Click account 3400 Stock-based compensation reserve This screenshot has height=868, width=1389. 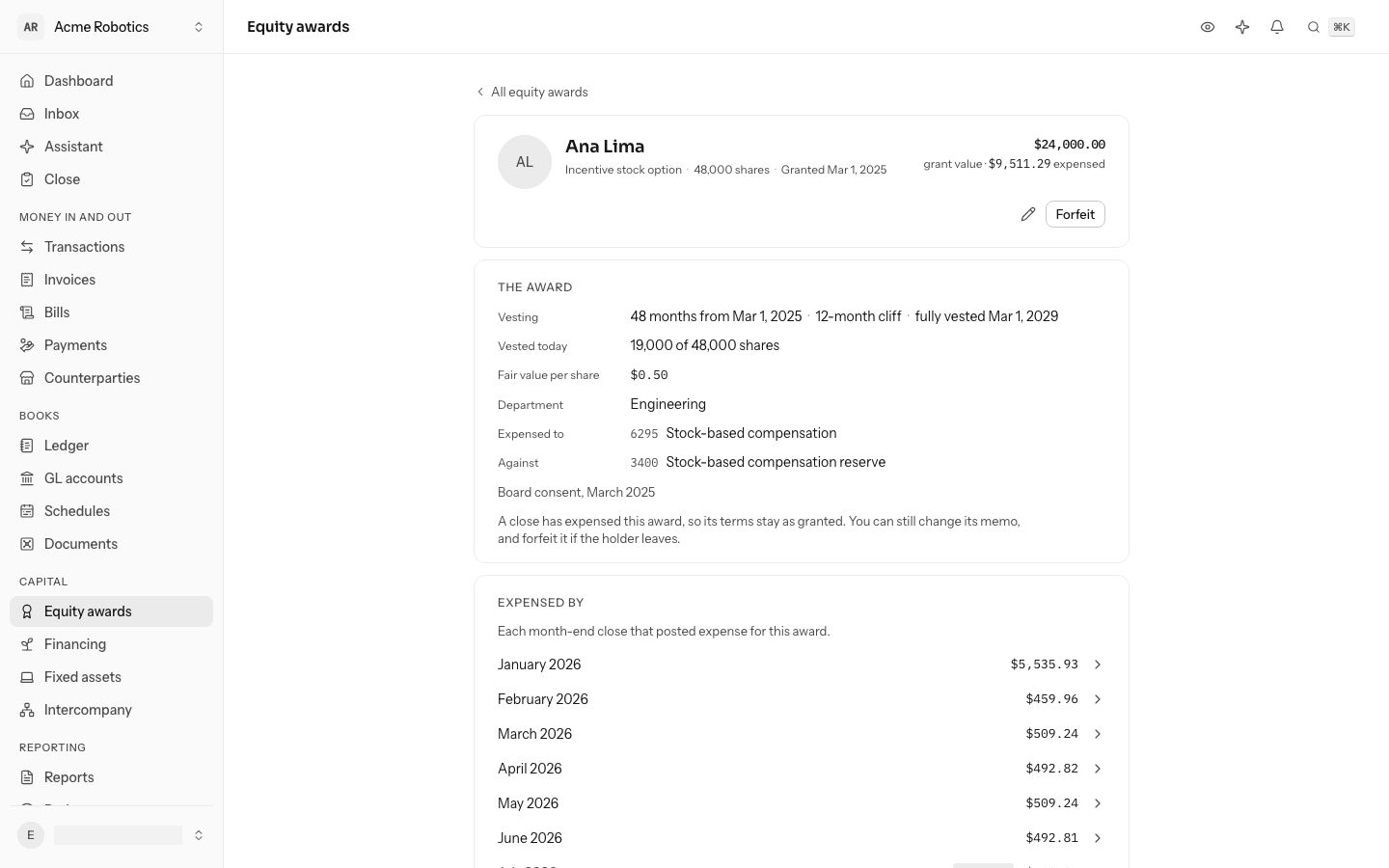click(x=758, y=462)
